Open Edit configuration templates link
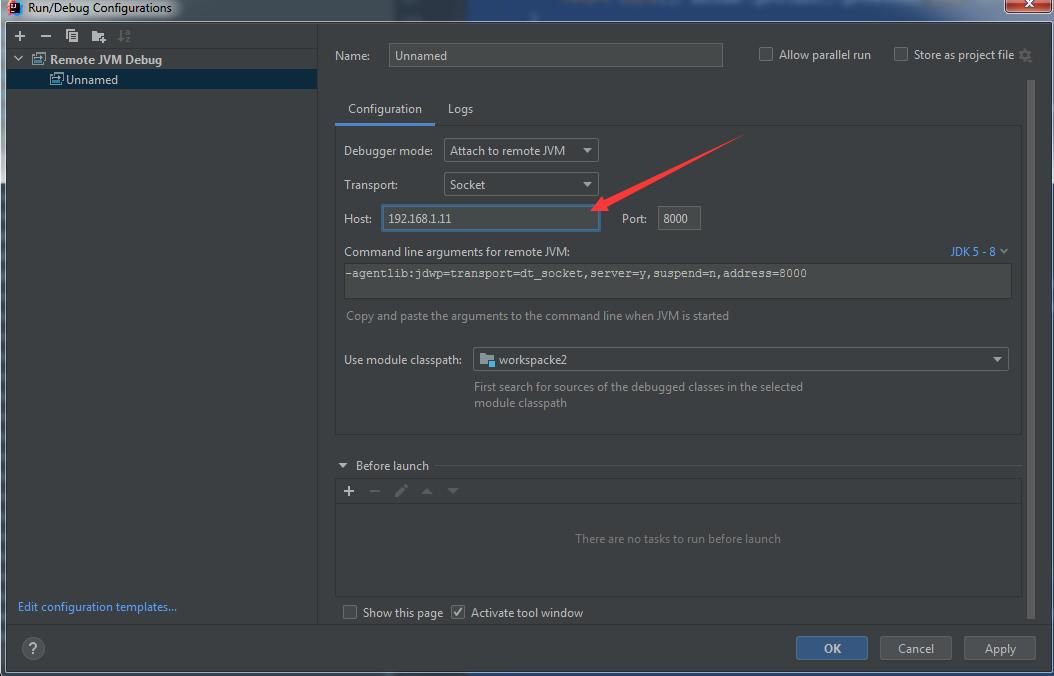 pyautogui.click(x=97, y=607)
